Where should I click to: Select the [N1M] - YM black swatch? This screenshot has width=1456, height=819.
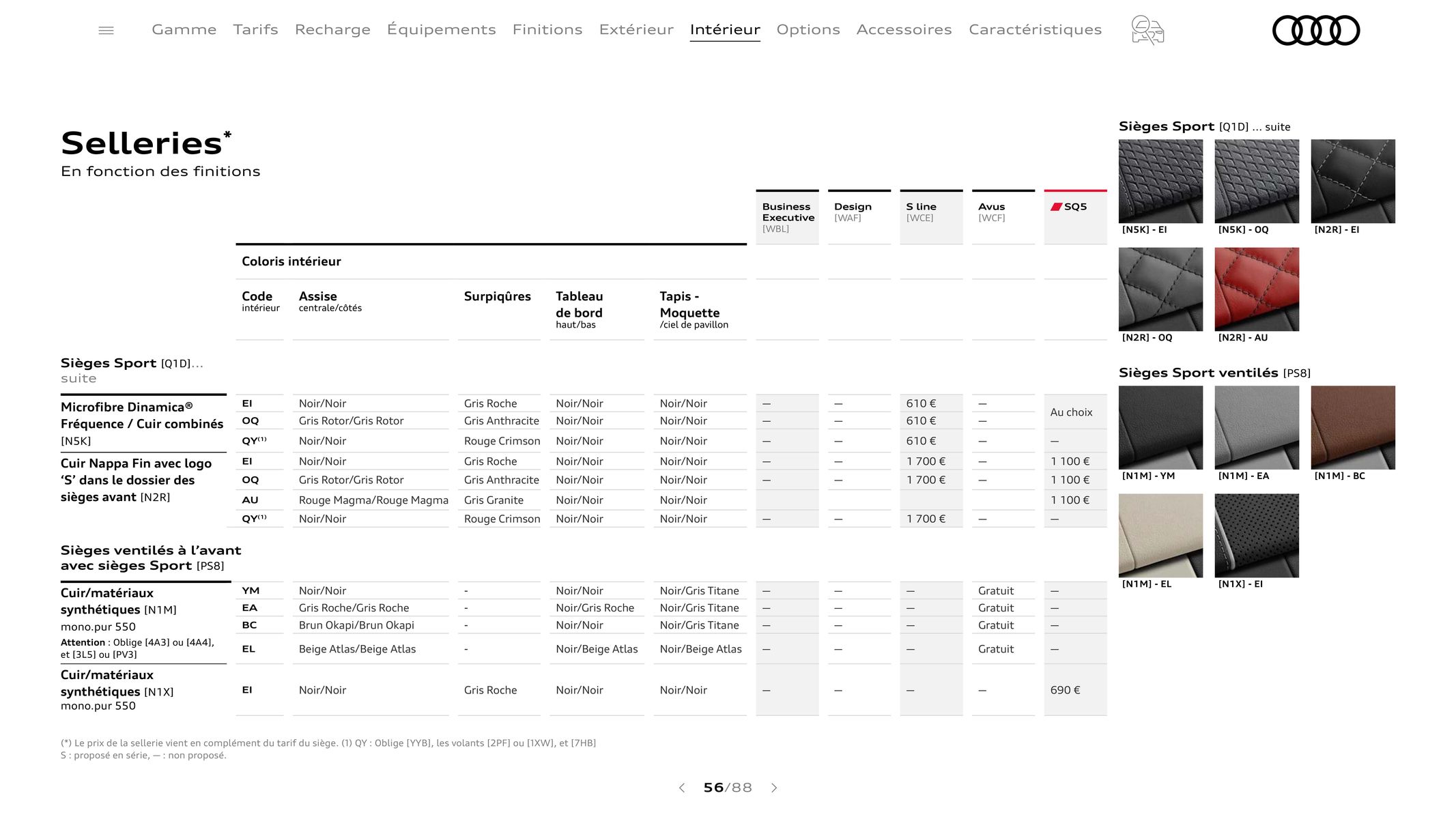[x=1160, y=428]
